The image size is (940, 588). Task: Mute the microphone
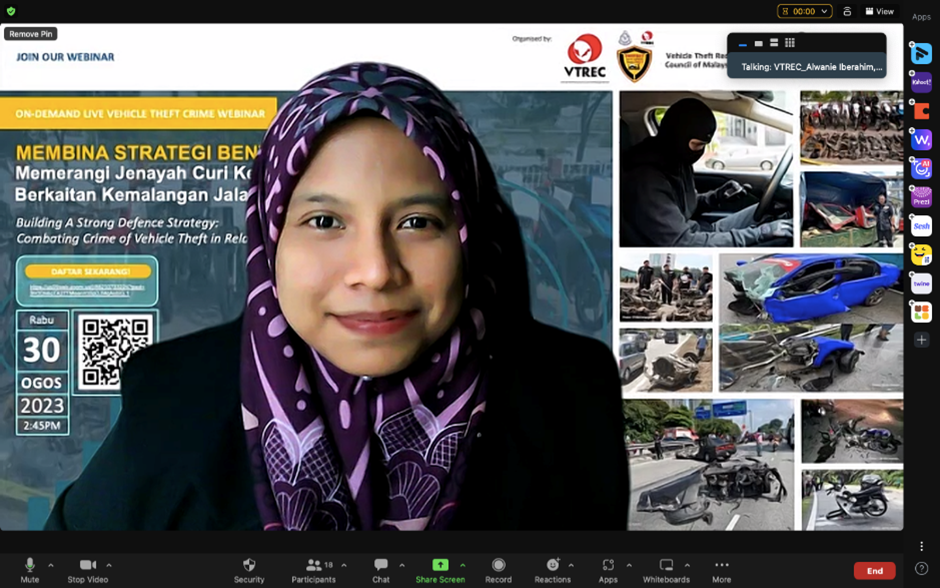click(29, 566)
